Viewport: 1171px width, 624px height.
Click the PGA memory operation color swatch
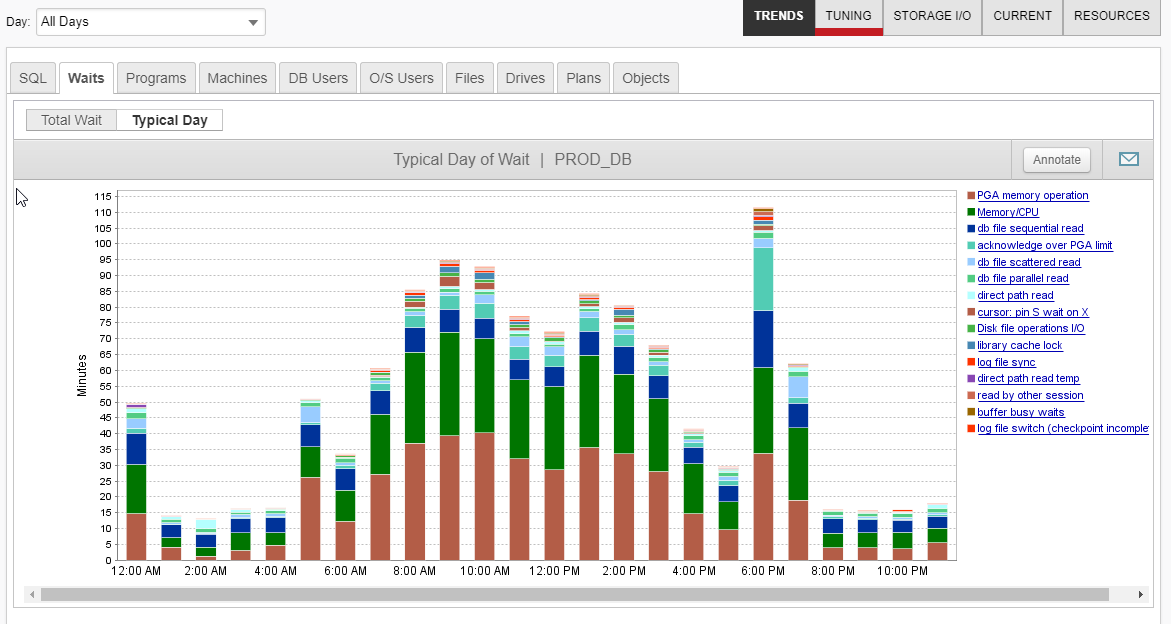(x=971, y=196)
